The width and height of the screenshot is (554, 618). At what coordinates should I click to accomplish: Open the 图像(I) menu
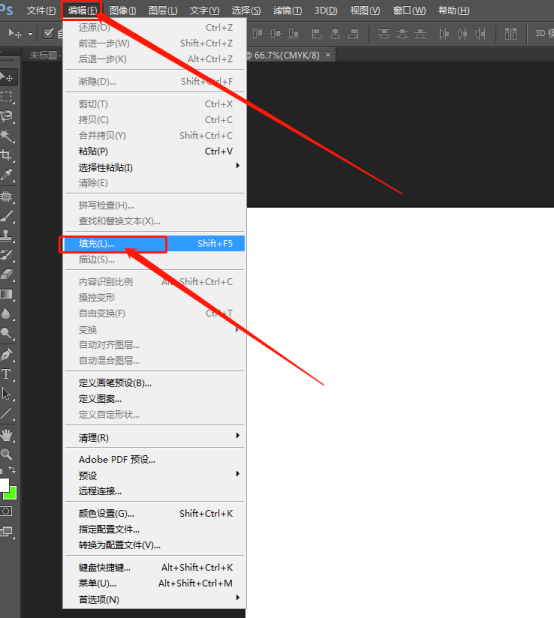[x=123, y=11]
